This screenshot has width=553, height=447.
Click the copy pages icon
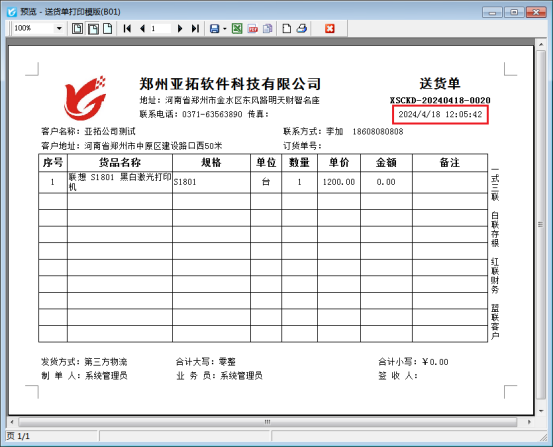[x=268, y=28]
